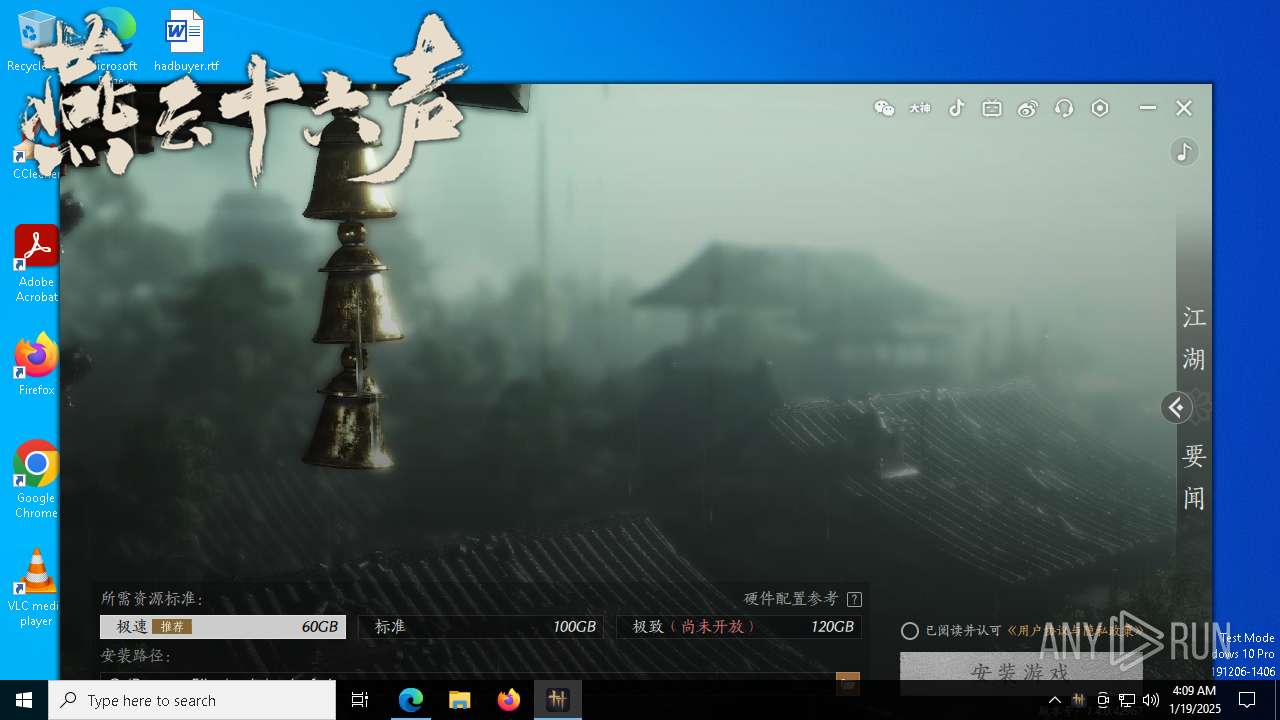The height and width of the screenshot is (720, 1280).
Task: Open Google Chrome desktop shortcut
Action: [36, 479]
